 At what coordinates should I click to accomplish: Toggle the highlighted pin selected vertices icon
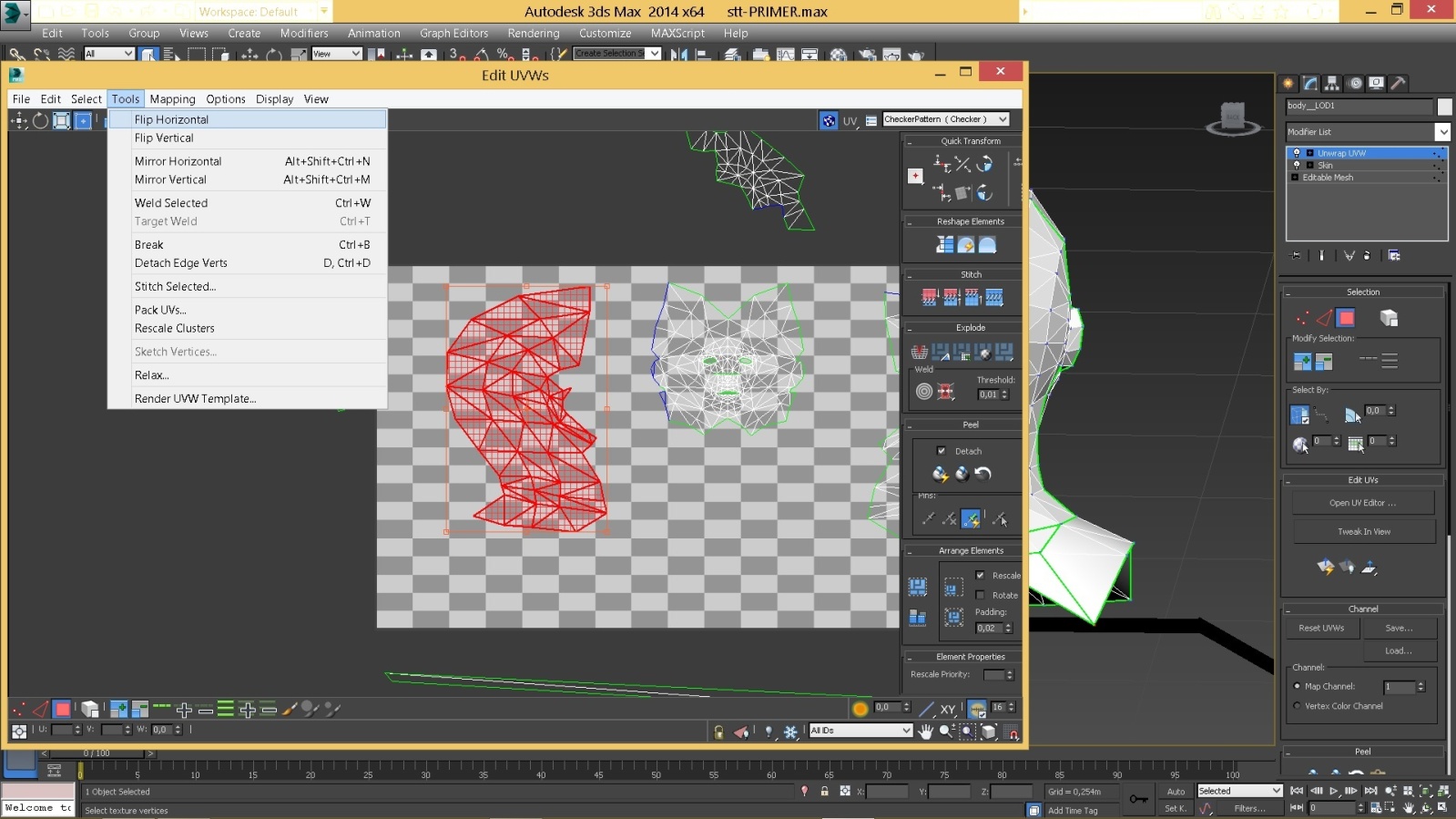(971, 519)
